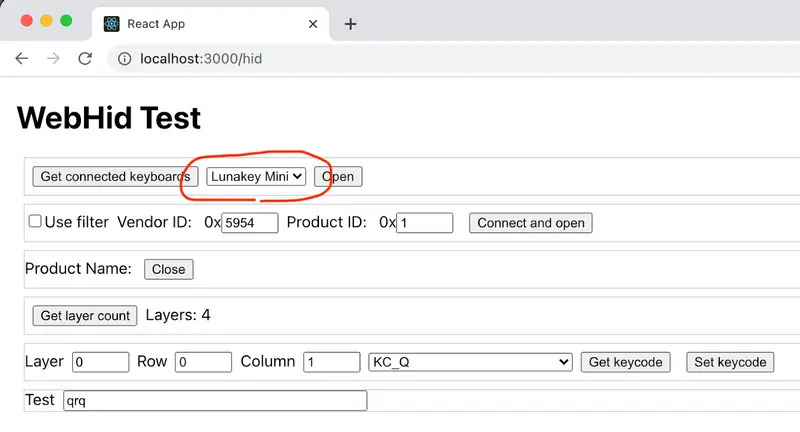Expand the KC_Q keycode dropdown
This screenshot has height=432, width=800.
tap(470, 362)
